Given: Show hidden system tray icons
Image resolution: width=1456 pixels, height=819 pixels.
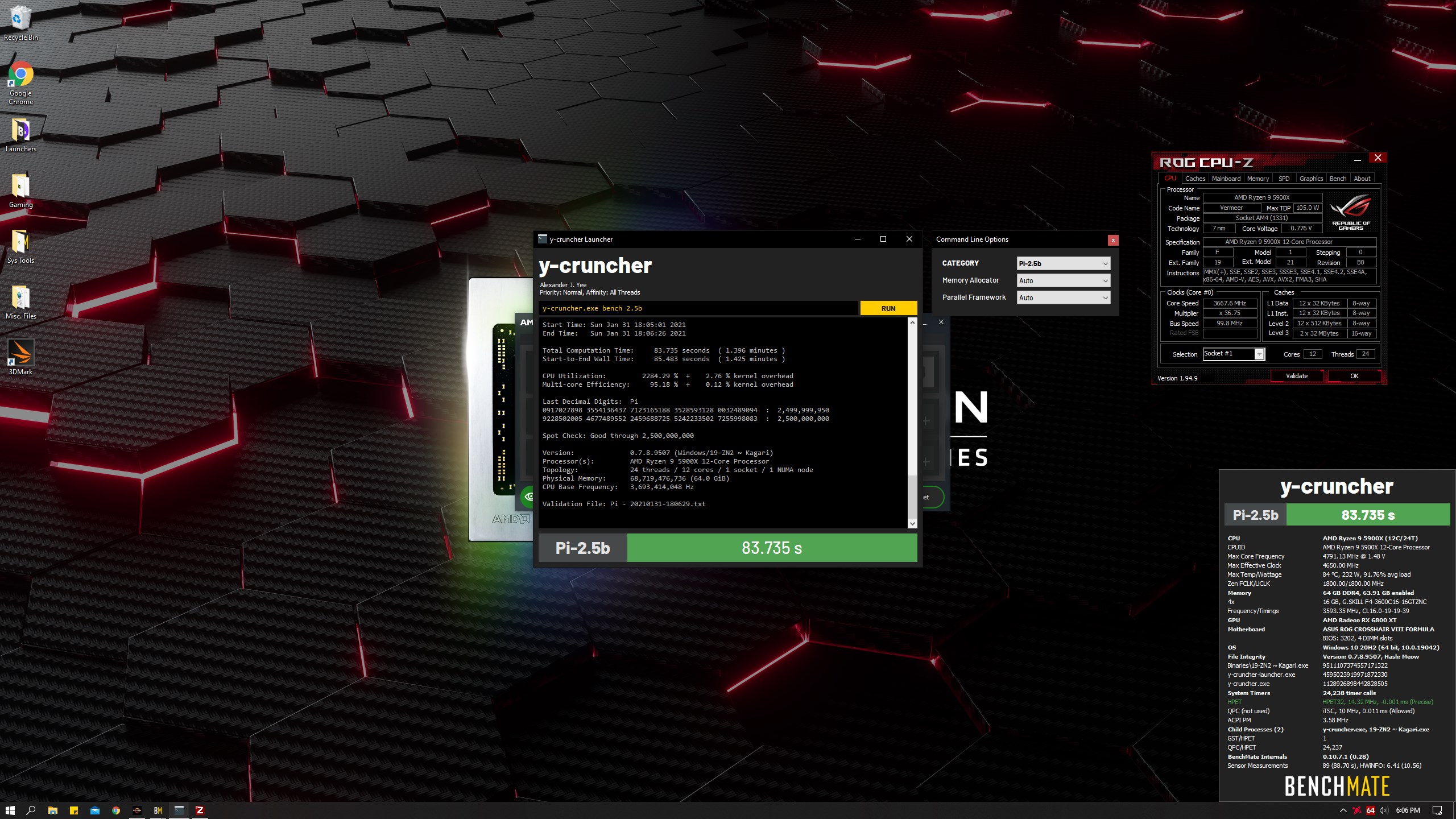Looking at the screenshot, I should click(x=1343, y=810).
